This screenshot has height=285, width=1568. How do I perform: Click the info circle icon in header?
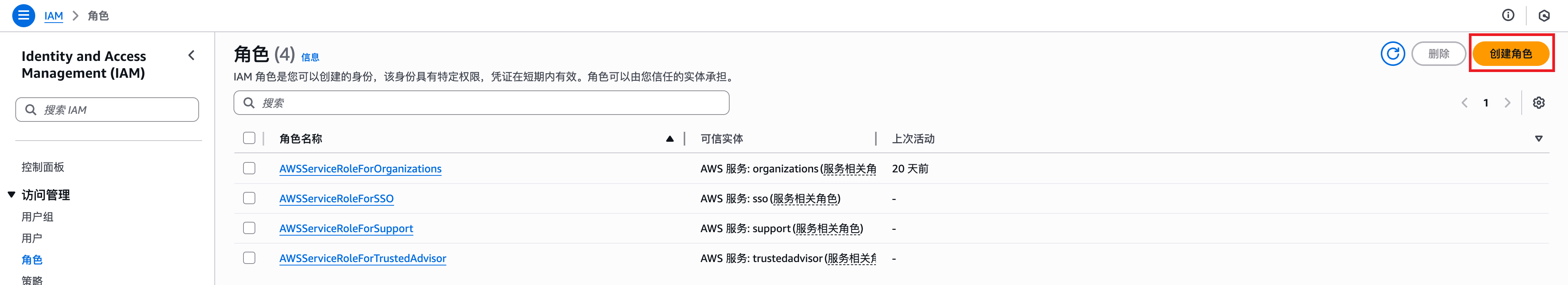[1508, 15]
